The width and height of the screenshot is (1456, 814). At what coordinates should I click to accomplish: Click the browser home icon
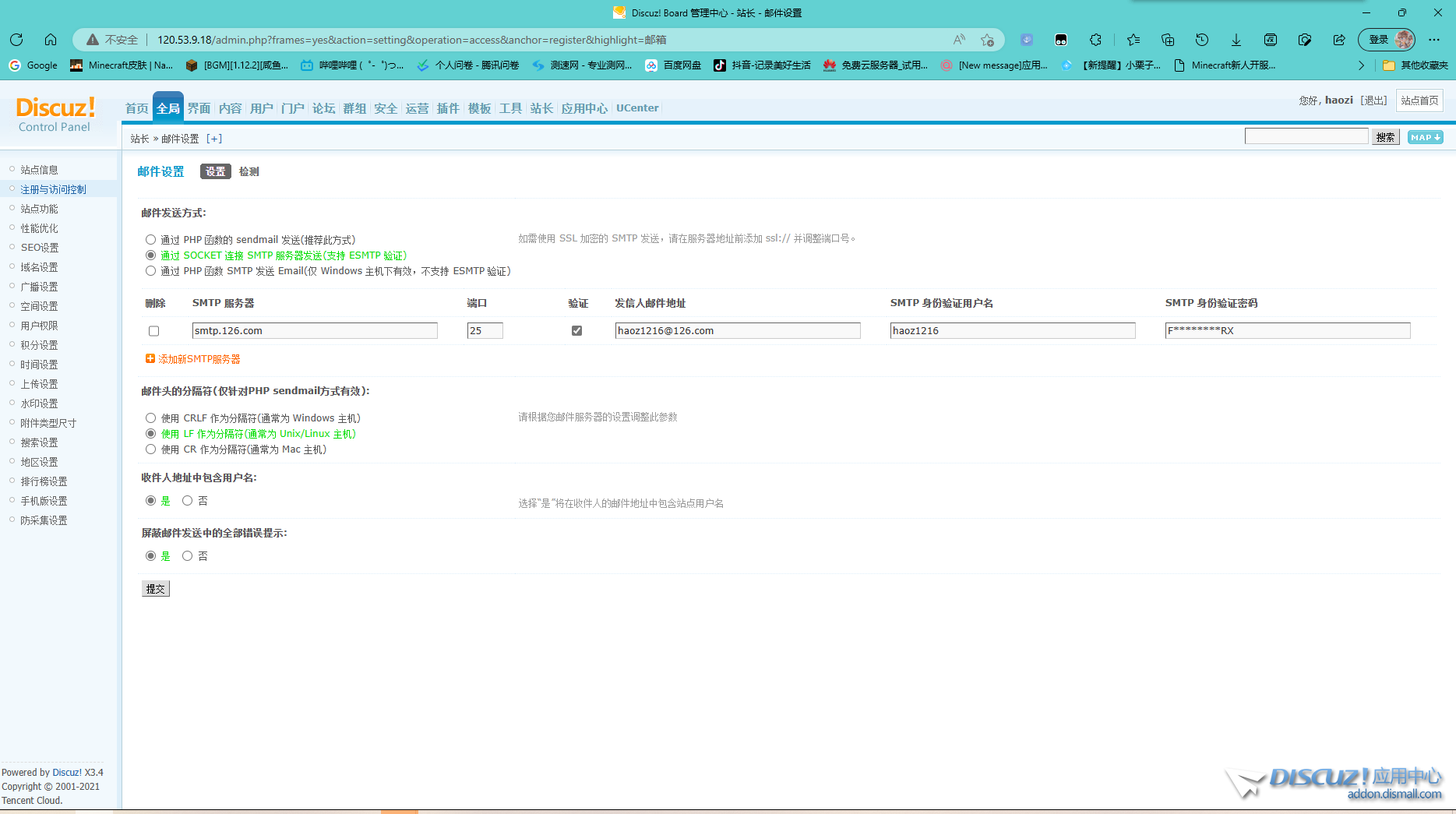click(51, 40)
